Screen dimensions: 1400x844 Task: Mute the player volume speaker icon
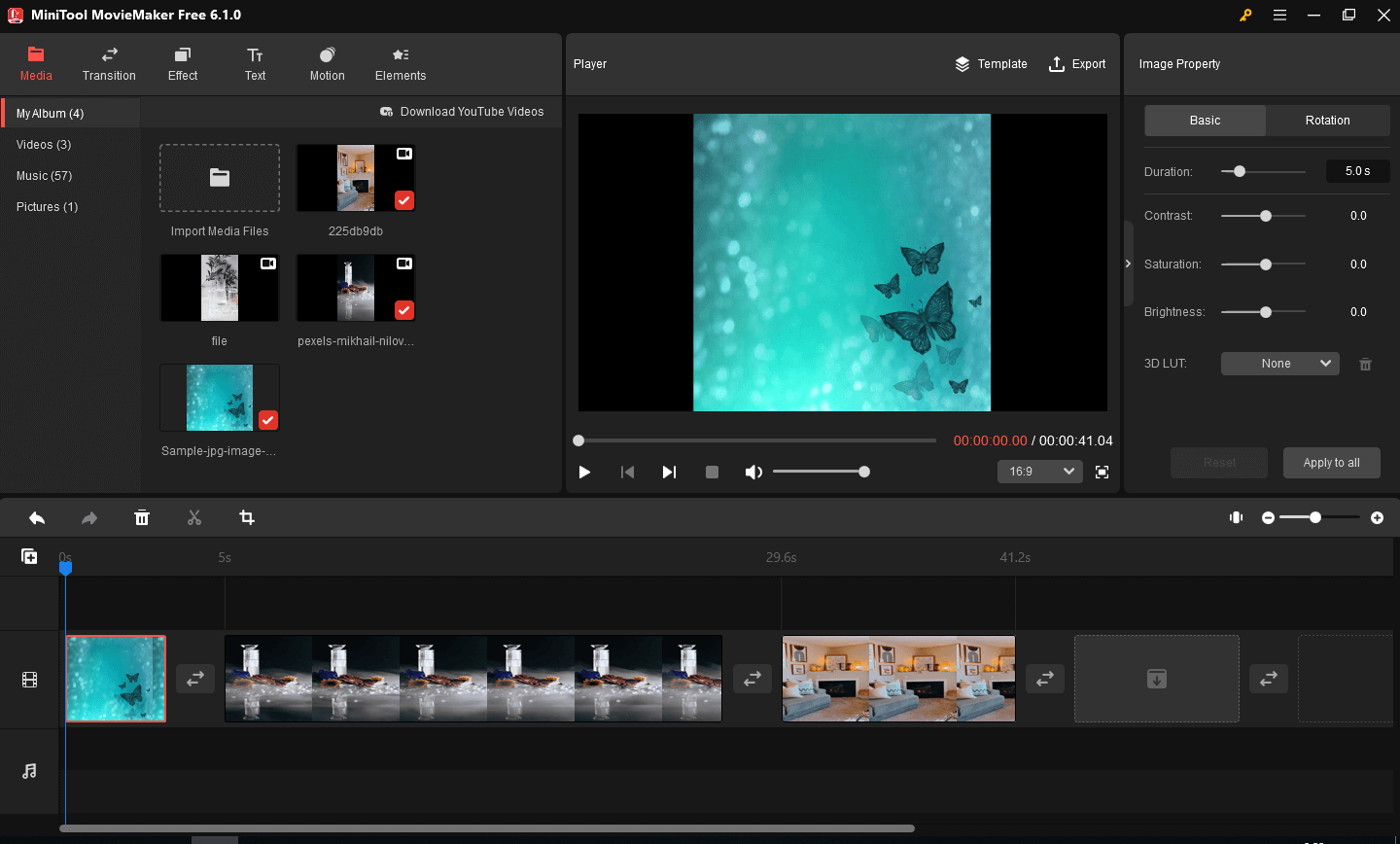click(x=752, y=472)
